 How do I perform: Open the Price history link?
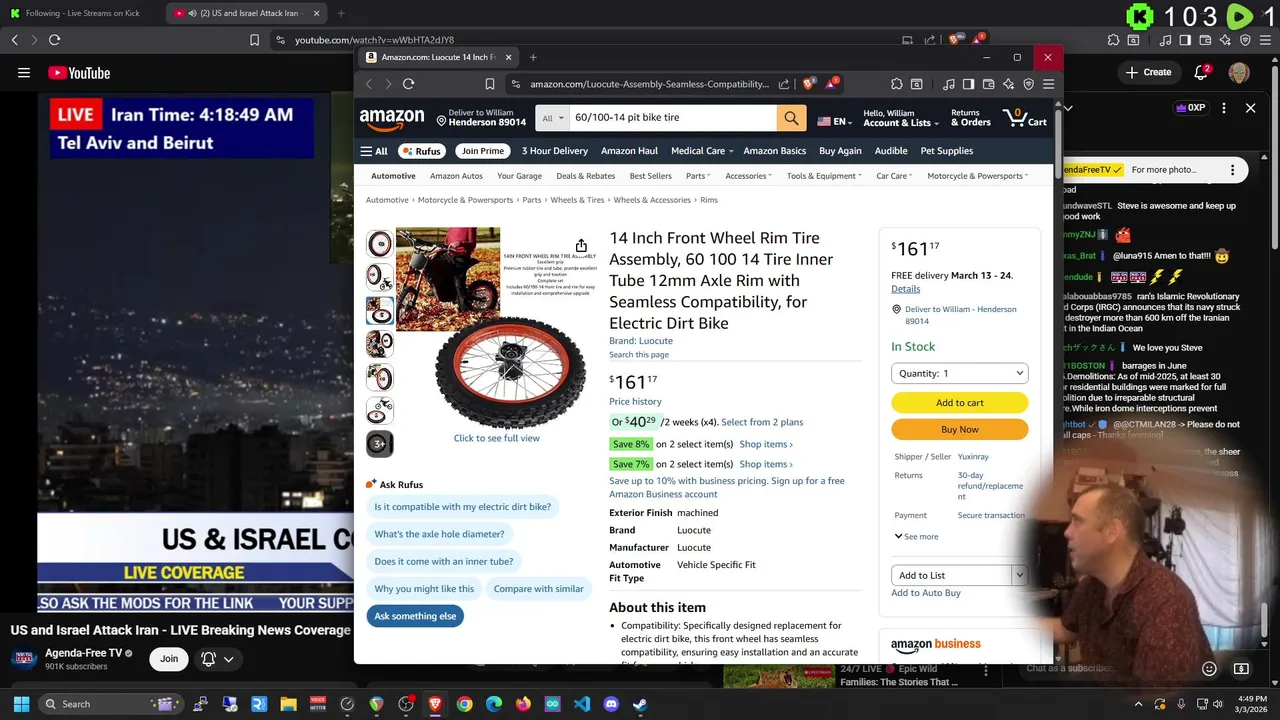point(635,402)
